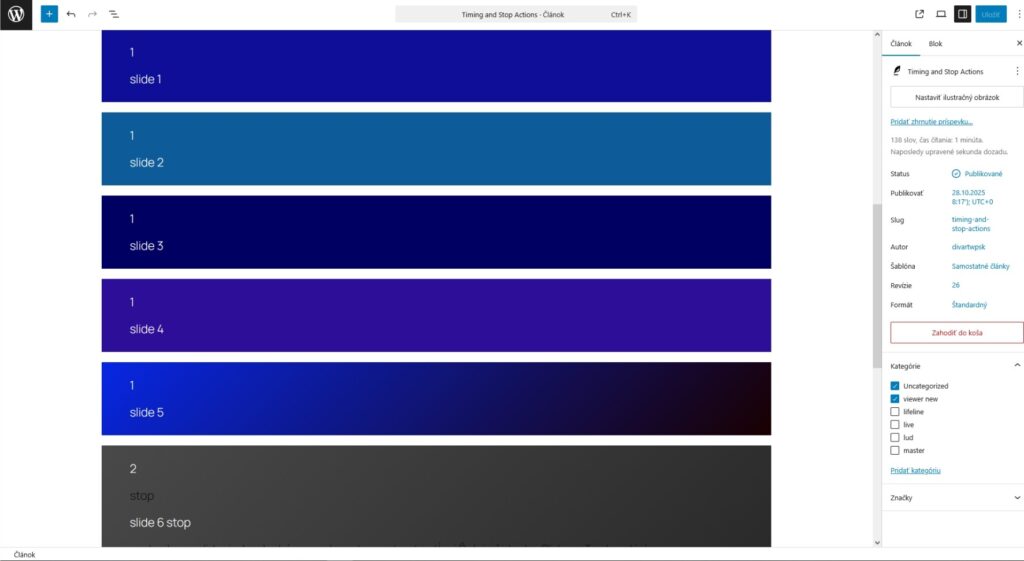Screen dimensions: 1024x561
Task: Click the view post external link icon
Action: (920, 15)
